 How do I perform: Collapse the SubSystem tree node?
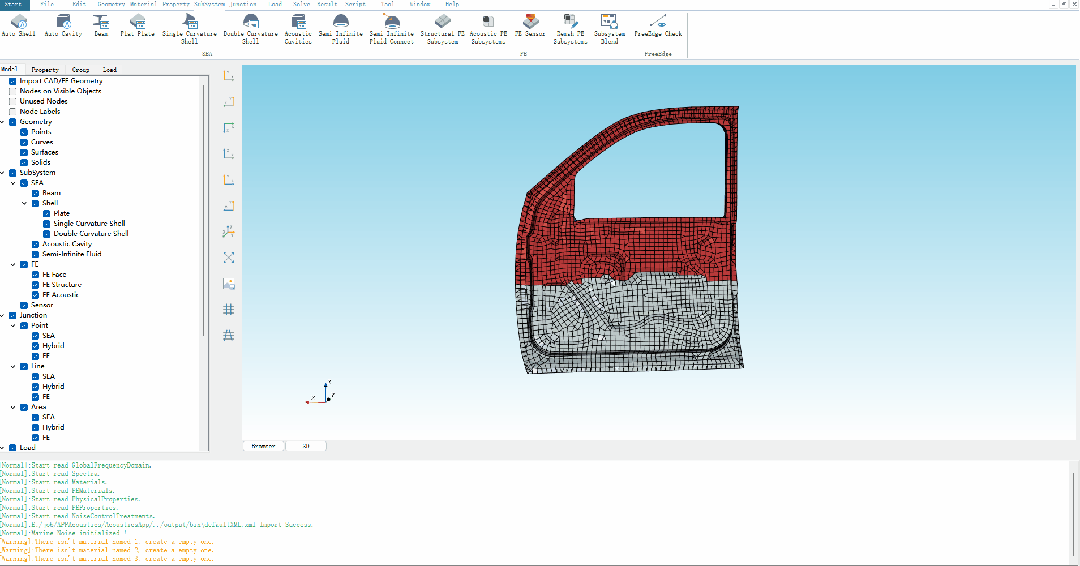(x=3, y=173)
